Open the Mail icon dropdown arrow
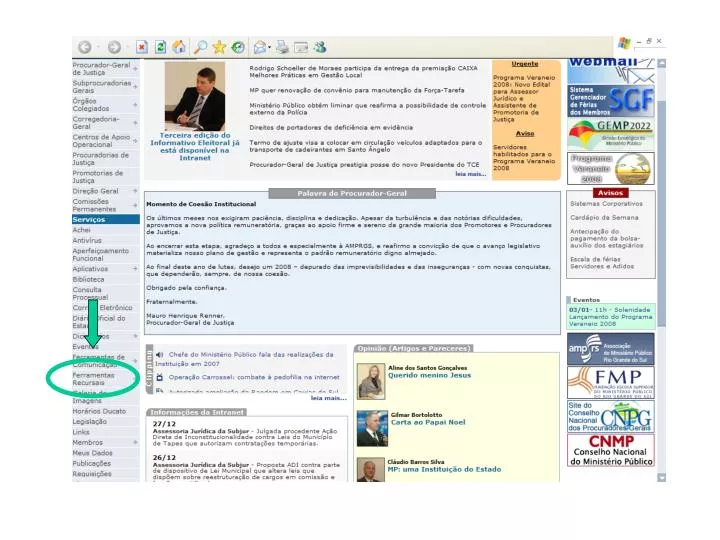 (x=270, y=47)
